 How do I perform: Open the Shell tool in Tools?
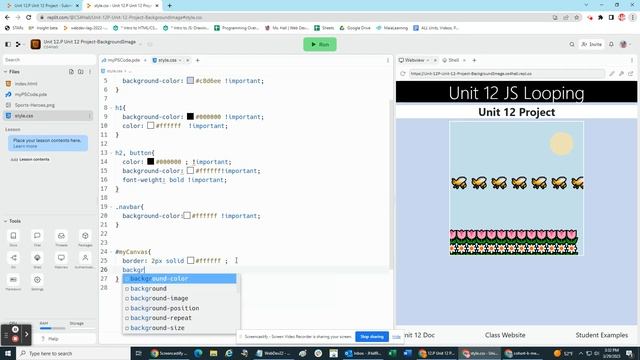tap(37, 260)
